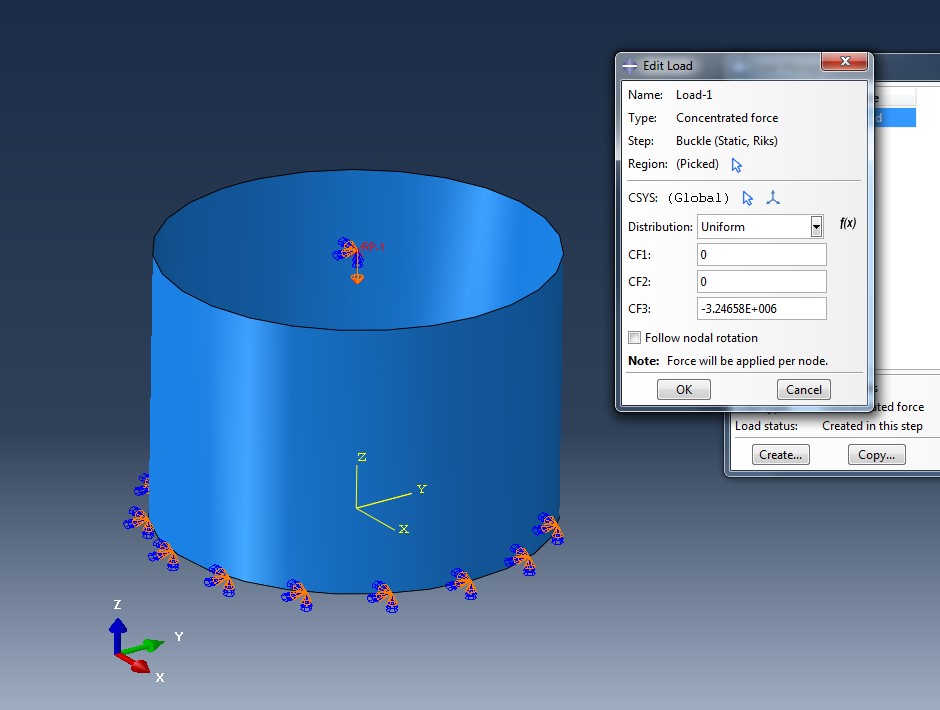Select the highlighted load row in the manager
Image resolution: width=940 pixels, height=710 pixels.
tap(897, 117)
